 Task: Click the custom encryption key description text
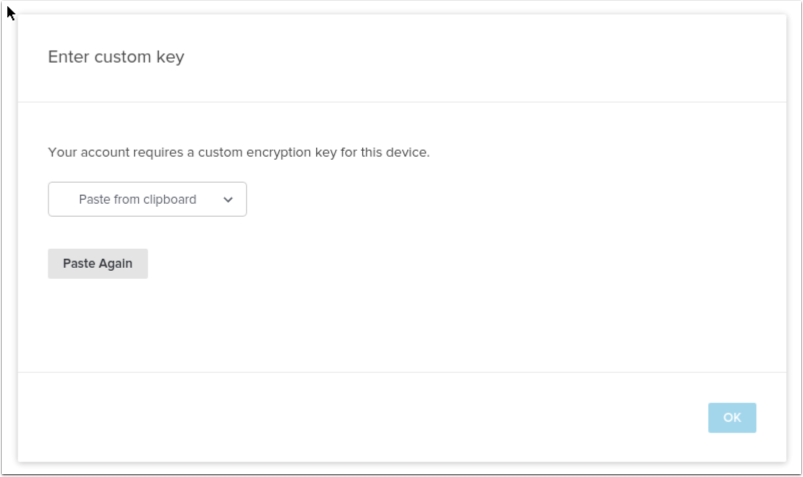pyautogui.click(x=239, y=153)
